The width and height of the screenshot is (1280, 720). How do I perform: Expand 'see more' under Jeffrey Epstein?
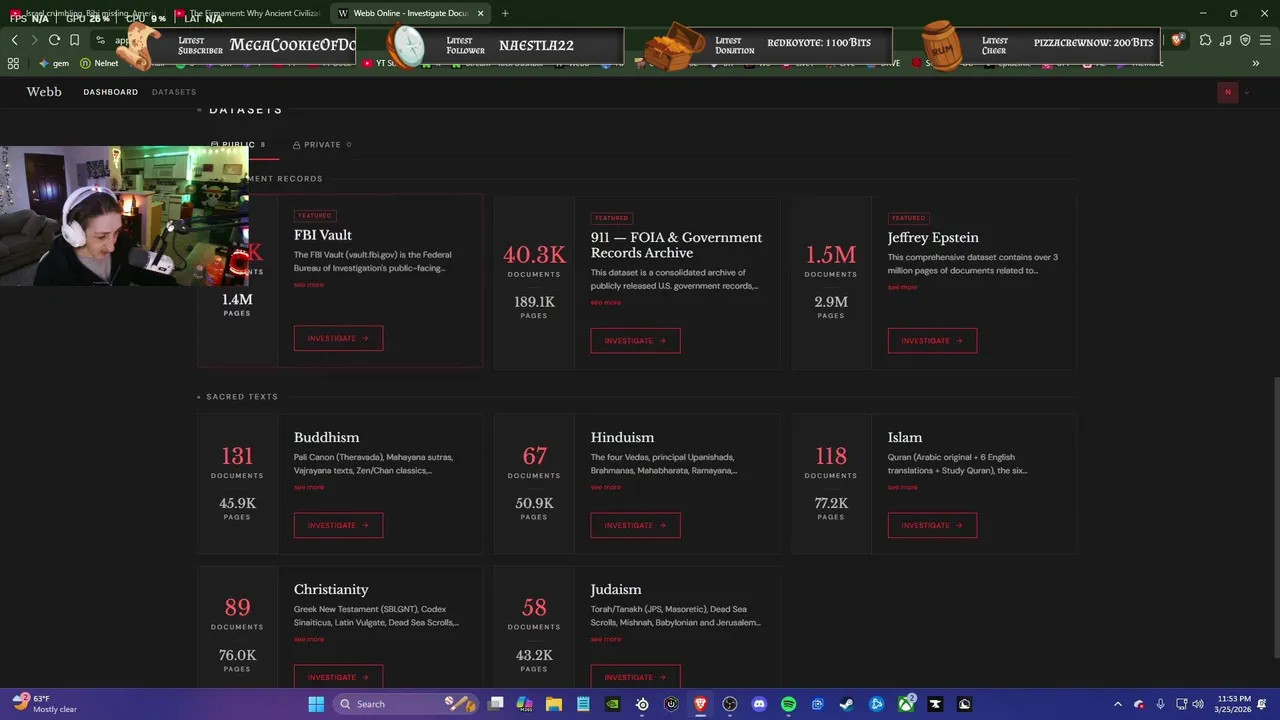click(x=902, y=287)
